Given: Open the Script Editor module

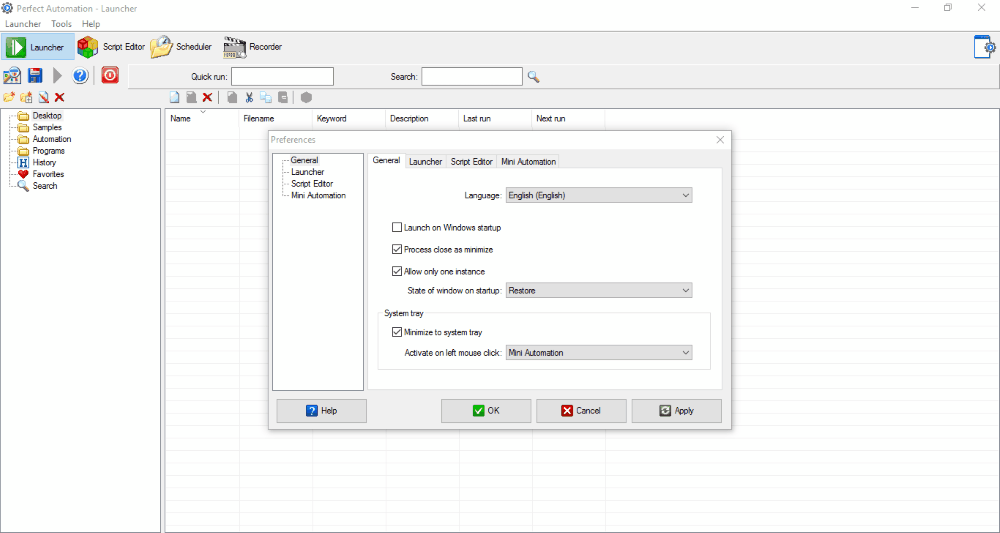Looking at the screenshot, I should point(111,47).
